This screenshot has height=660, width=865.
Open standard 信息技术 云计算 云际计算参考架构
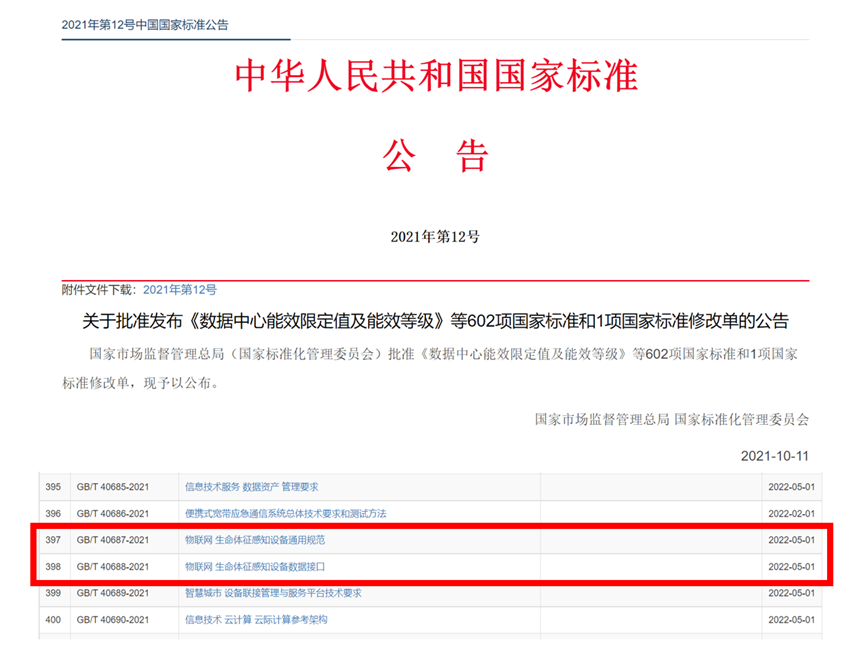click(256, 620)
